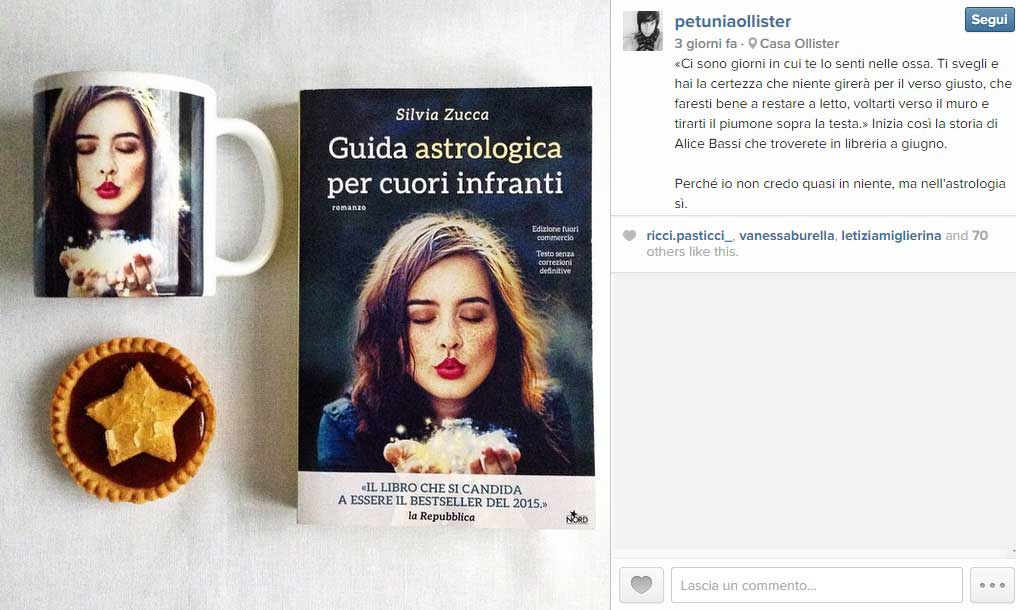This screenshot has width=1016, height=610.
Task: Open petuniaollister's profile picture
Action: (x=643, y=30)
